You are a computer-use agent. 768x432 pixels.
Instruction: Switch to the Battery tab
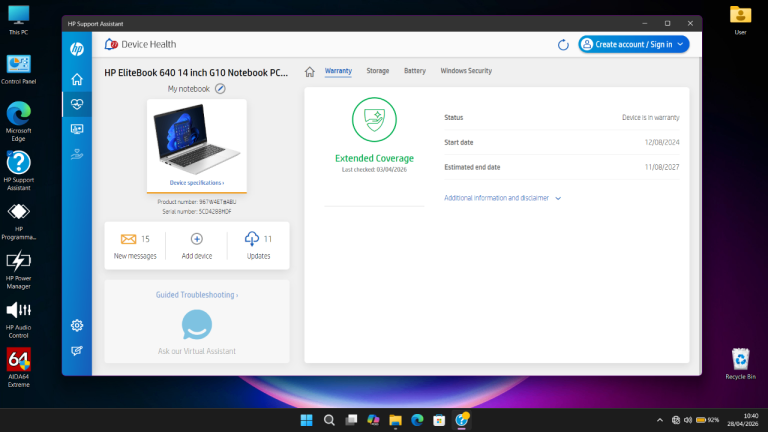(x=415, y=71)
